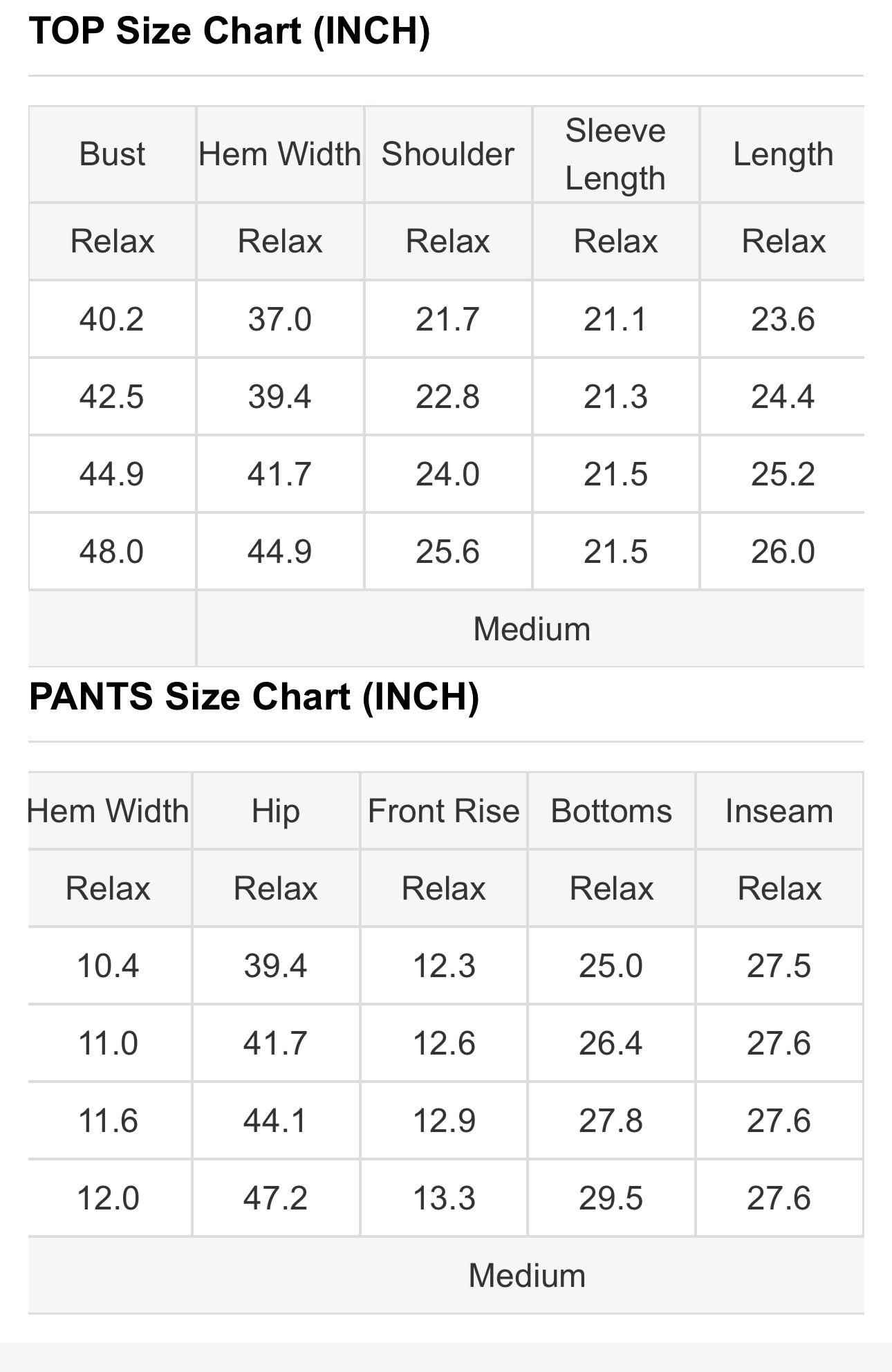892x1372 pixels.
Task: Click the Front Rise column header
Action: [443, 811]
